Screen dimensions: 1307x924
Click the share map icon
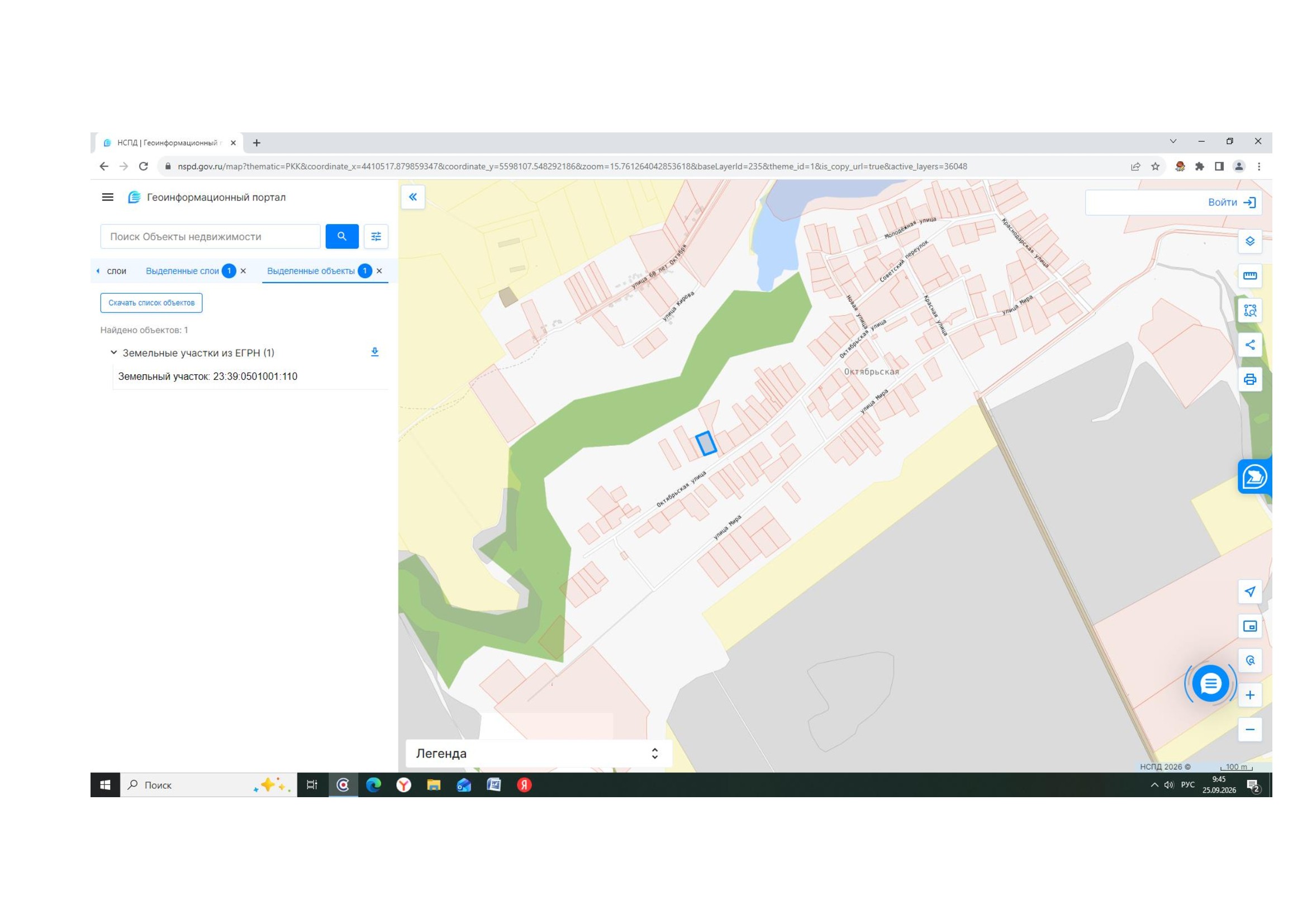point(1249,345)
